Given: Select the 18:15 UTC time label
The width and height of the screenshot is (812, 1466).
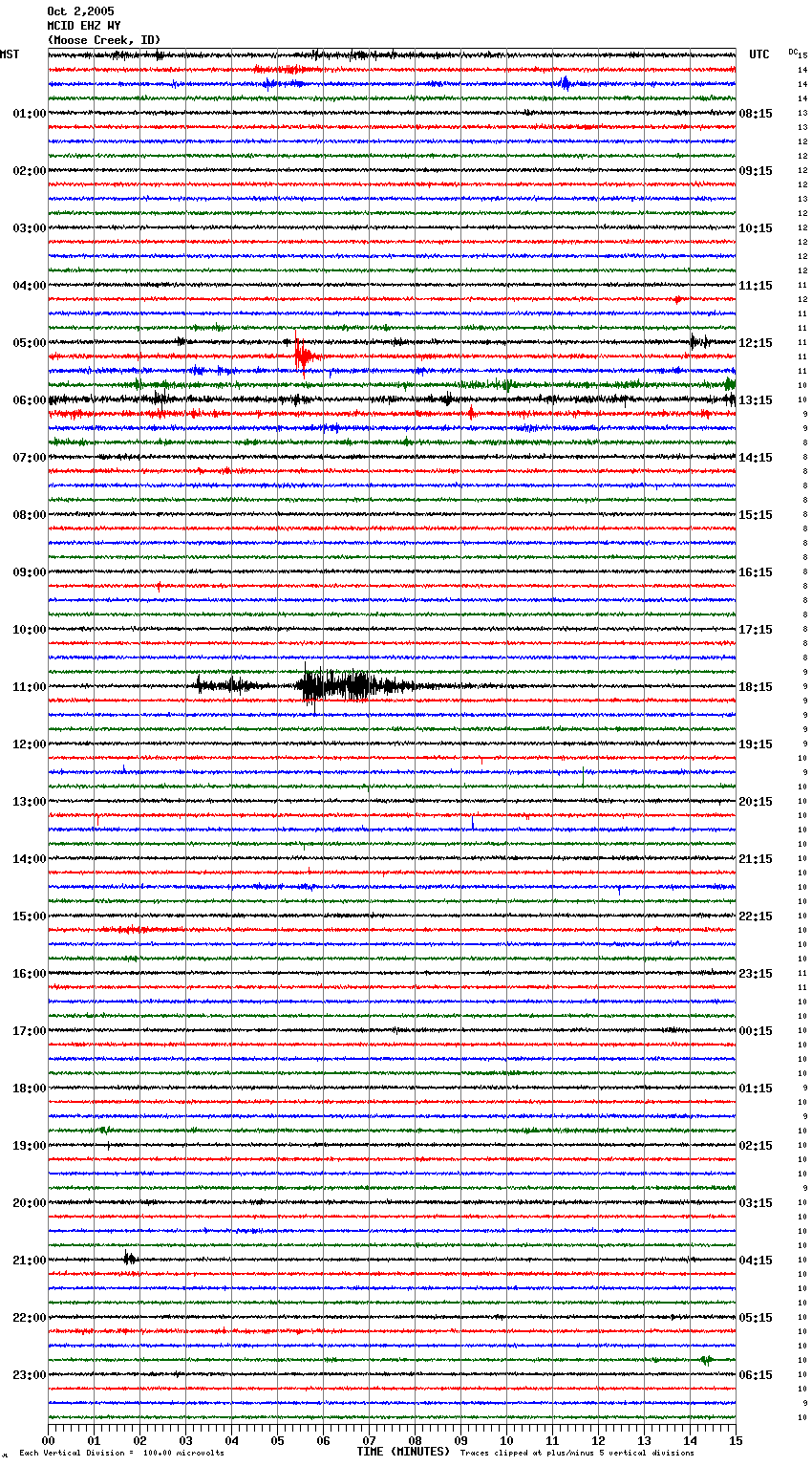Looking at the screenshot, I should [755, 687].
